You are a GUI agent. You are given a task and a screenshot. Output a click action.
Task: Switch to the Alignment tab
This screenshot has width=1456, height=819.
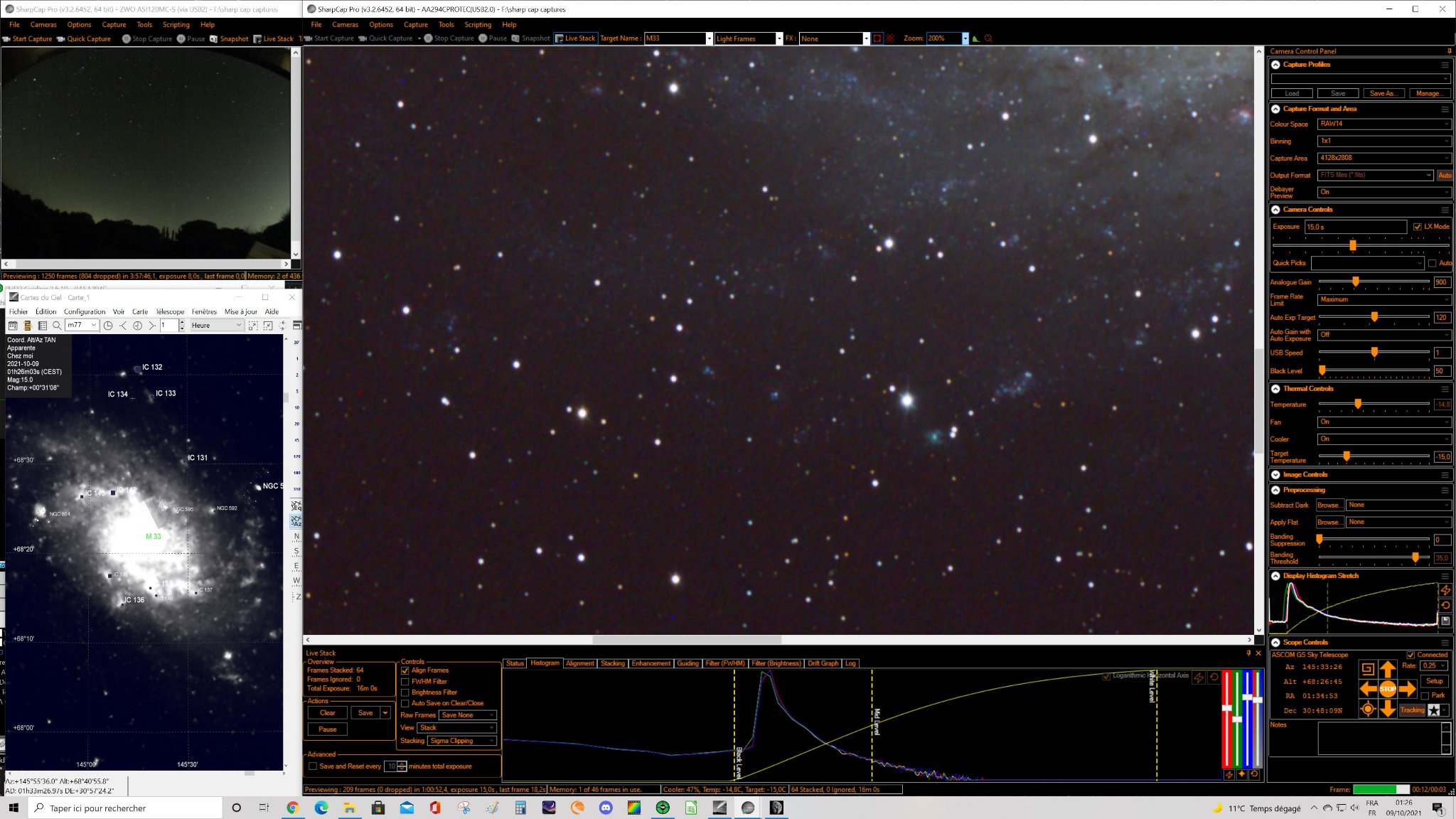click(580, 663)
